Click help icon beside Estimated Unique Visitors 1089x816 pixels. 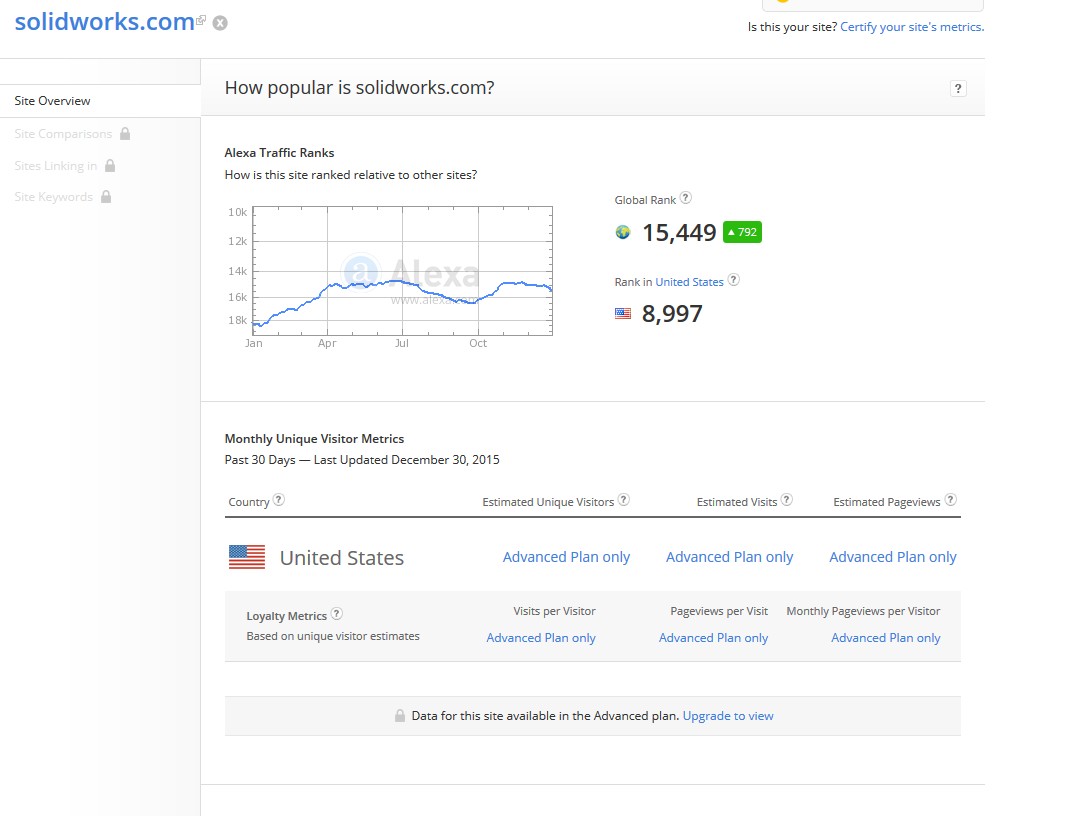pos(624,500)
